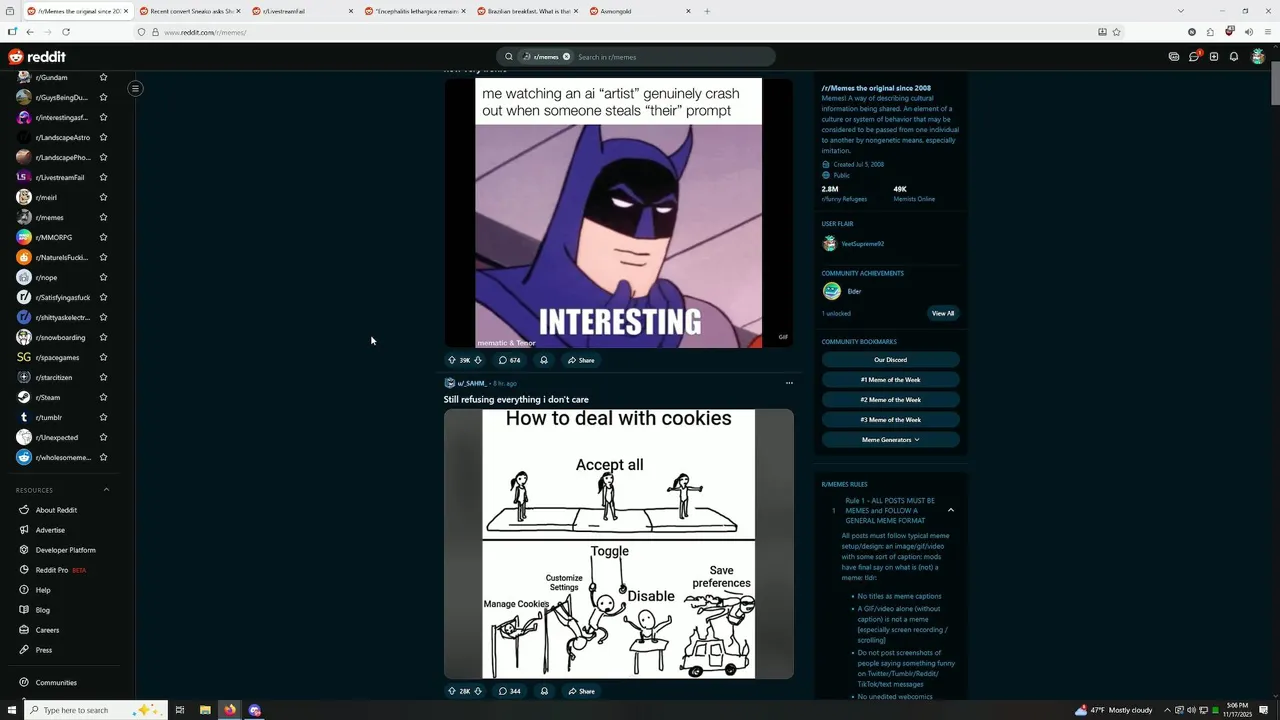This screenshot has height=720, width=1280.
Task: Open the browser hamburger application menu
Action: click(x=1266, y=32)
